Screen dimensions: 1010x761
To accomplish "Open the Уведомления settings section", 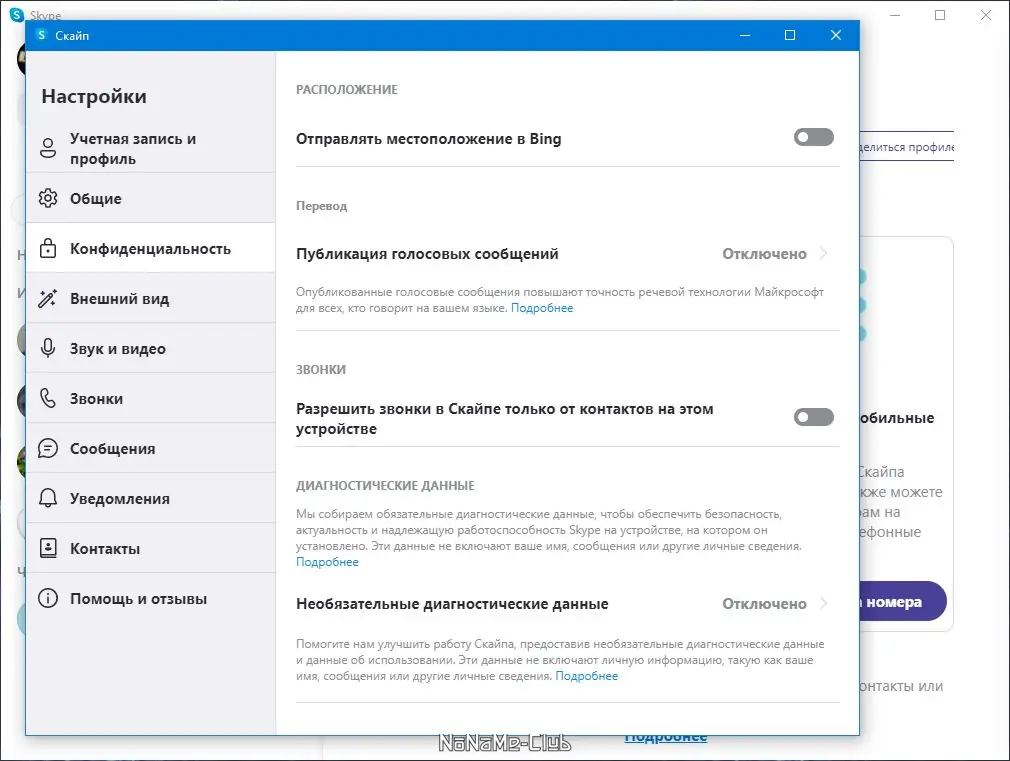I will pos(151,498).
